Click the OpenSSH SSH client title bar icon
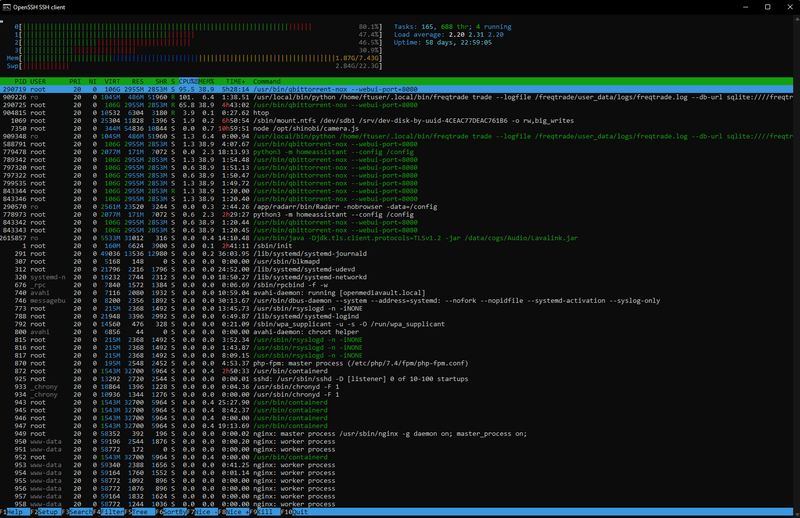 click(x=7, y=7)
